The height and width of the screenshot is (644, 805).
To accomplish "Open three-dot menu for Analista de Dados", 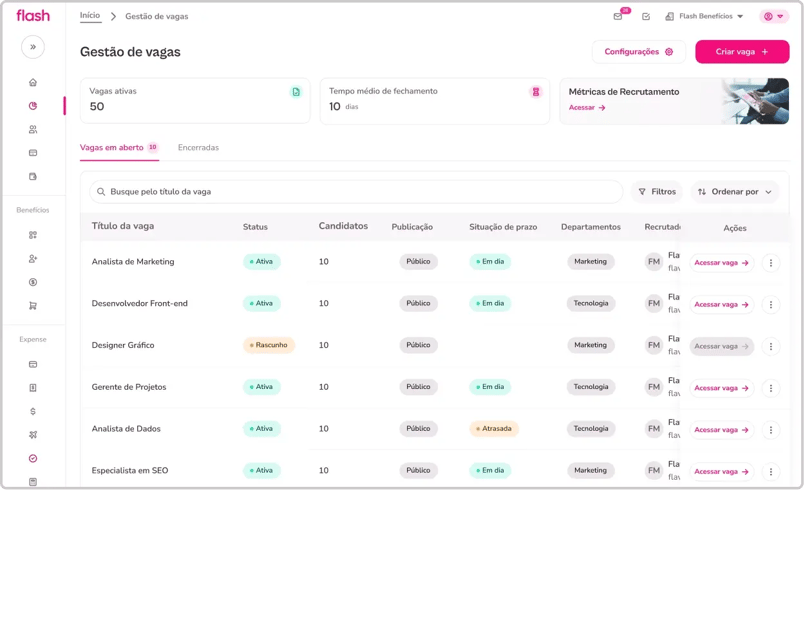I will pos(771,430).
